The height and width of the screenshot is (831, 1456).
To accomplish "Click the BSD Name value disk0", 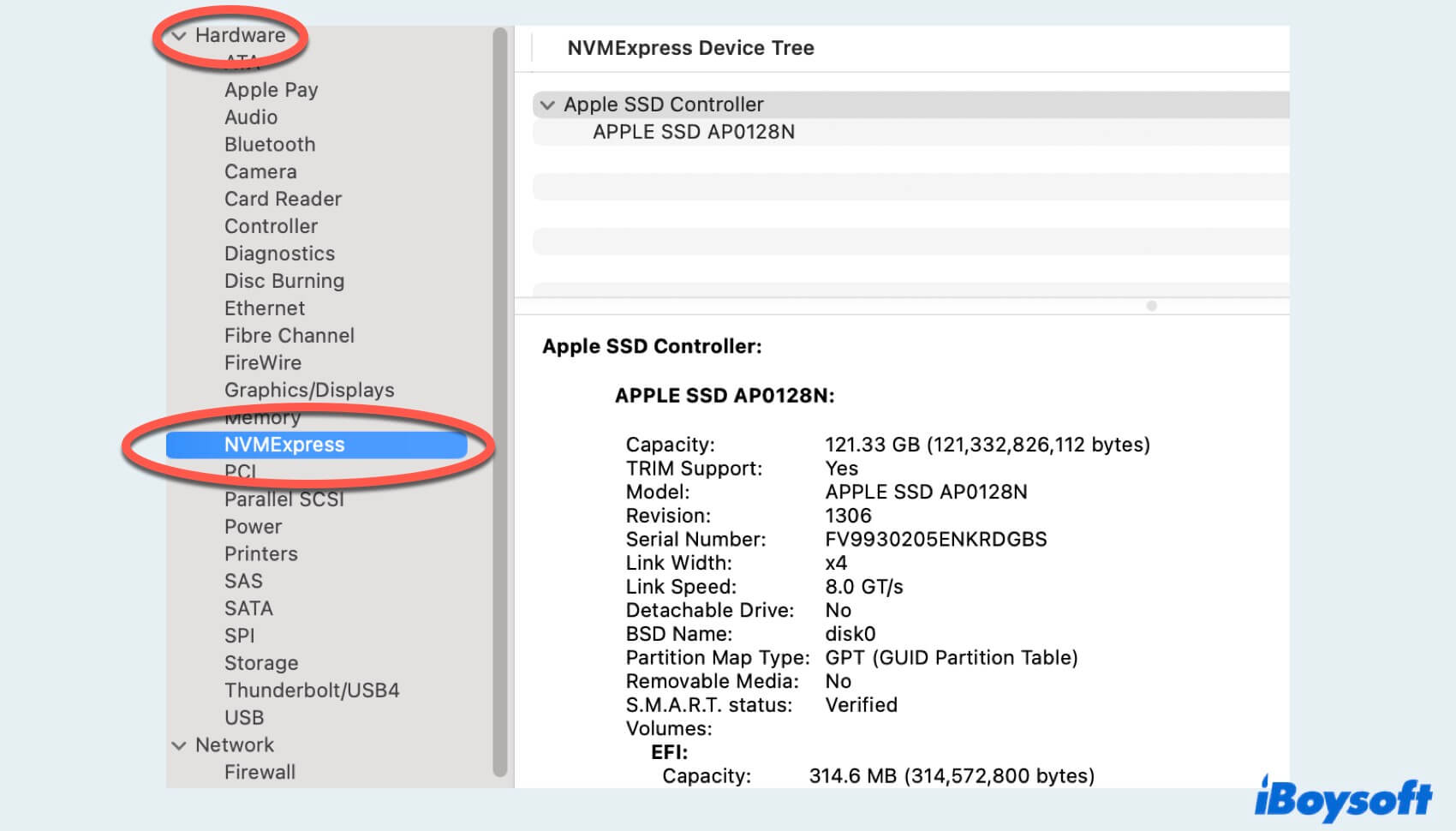I will click(850, 634).
